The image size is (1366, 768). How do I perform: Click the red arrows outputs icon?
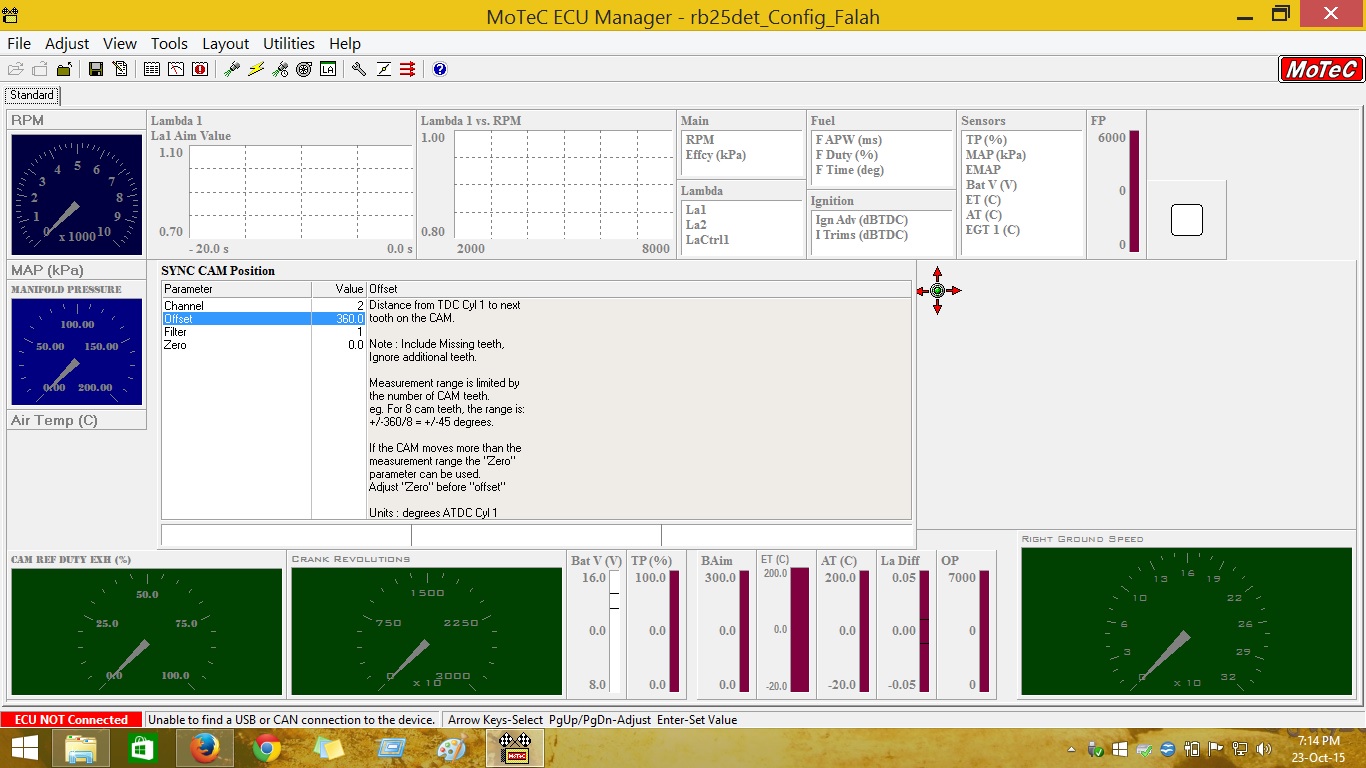[x=407, y=69]
